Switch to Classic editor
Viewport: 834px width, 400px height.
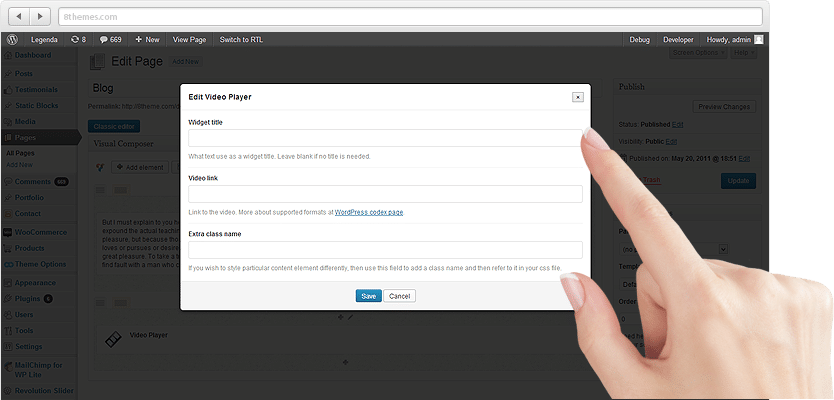pyautogui.click(x=114, y=127)
